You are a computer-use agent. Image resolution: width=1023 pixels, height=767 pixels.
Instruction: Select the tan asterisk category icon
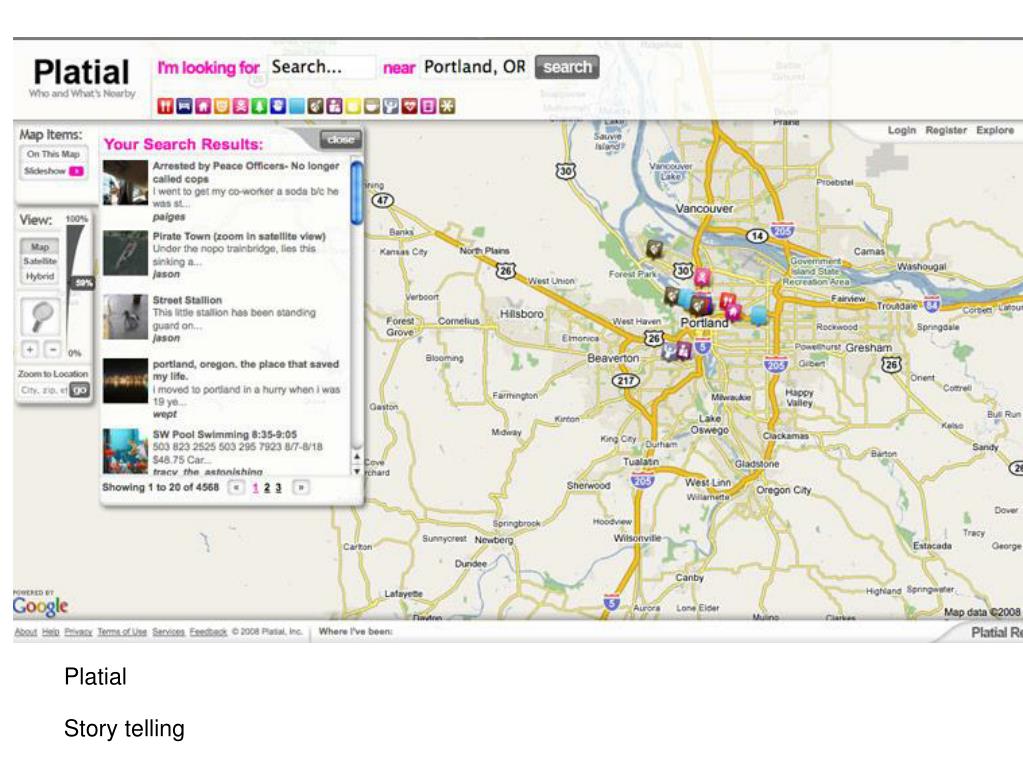[447, 106]
